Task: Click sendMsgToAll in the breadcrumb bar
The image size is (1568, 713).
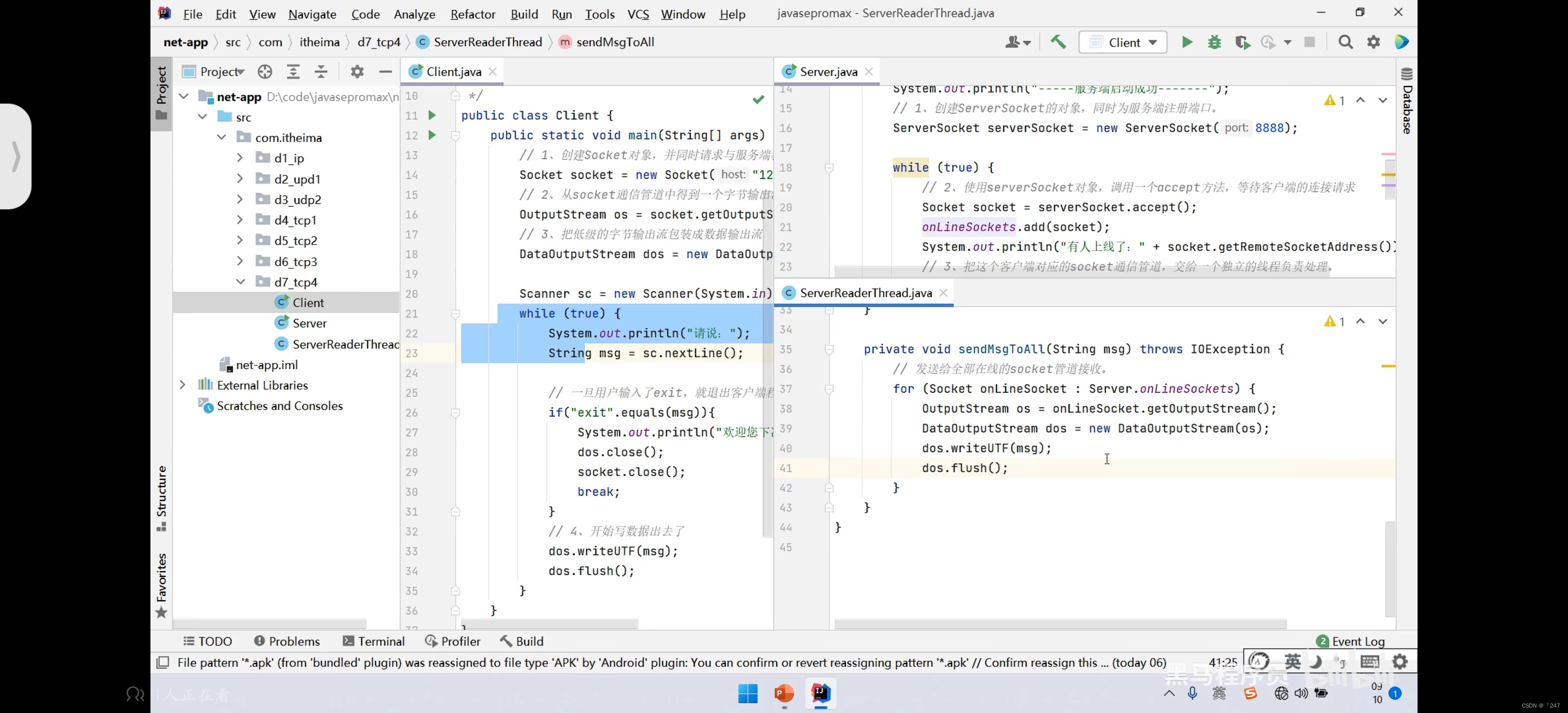Action: point(615,42)
